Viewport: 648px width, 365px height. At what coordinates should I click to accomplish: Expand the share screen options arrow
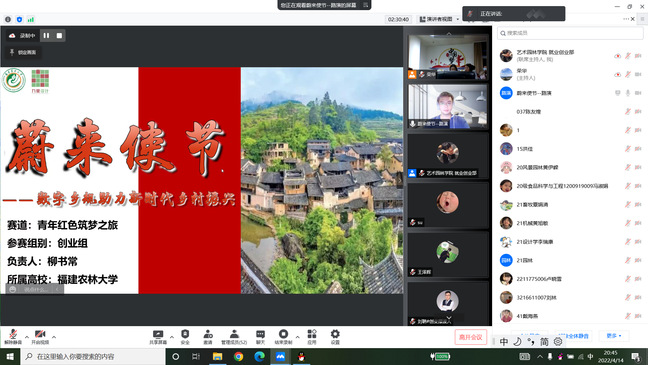[x=172, y=337]
